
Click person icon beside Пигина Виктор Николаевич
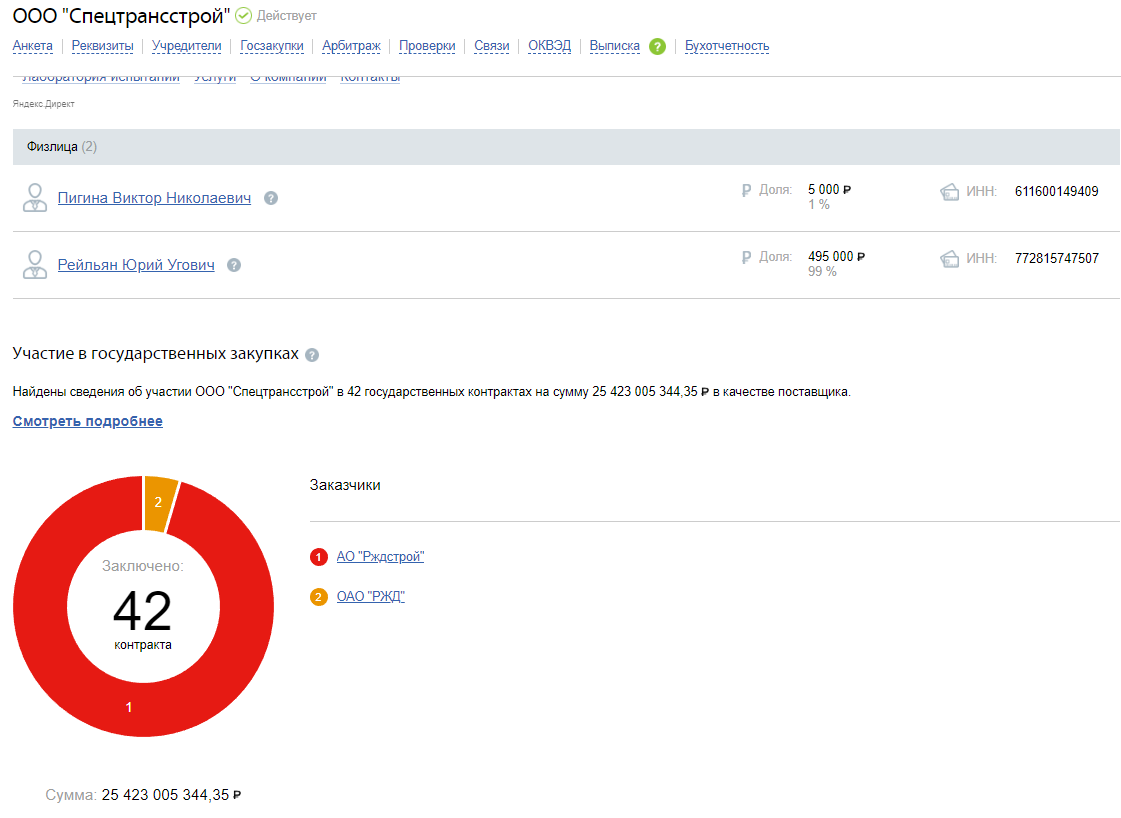[35, 198]
